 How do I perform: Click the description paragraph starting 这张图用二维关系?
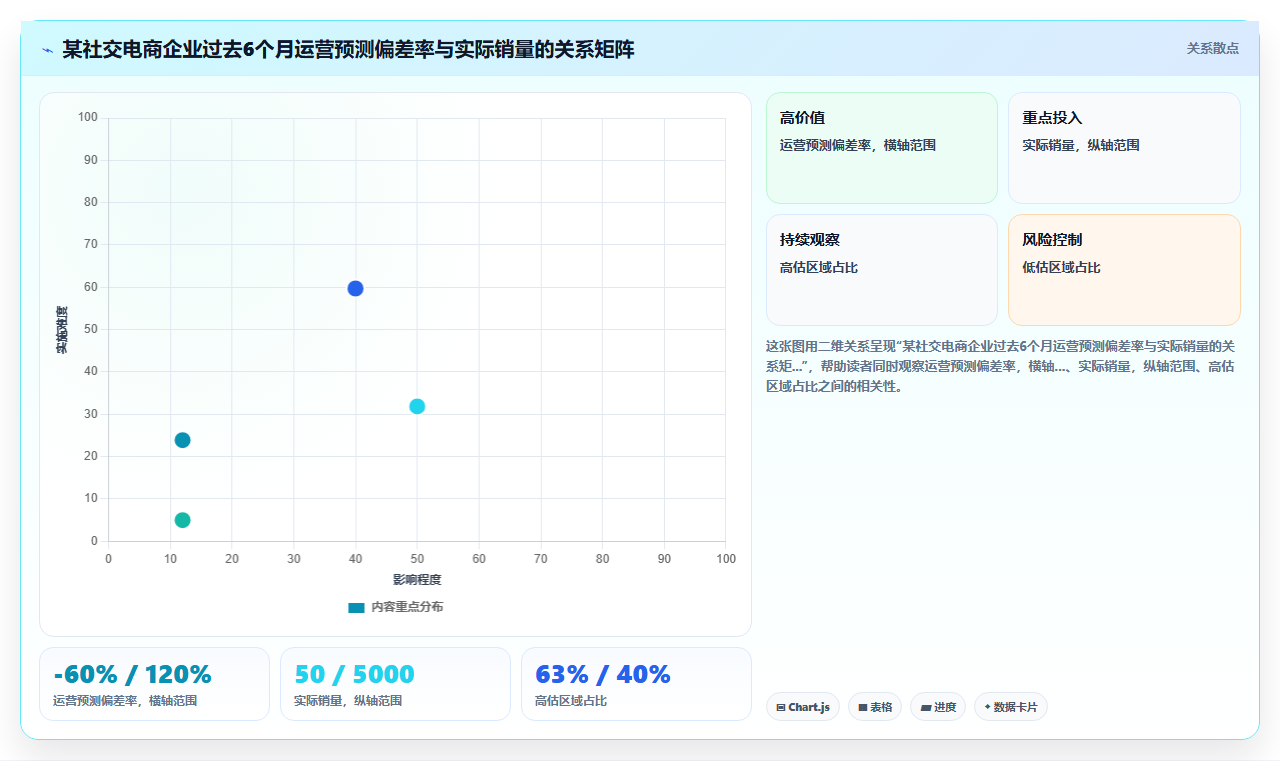coord(1001,366)
